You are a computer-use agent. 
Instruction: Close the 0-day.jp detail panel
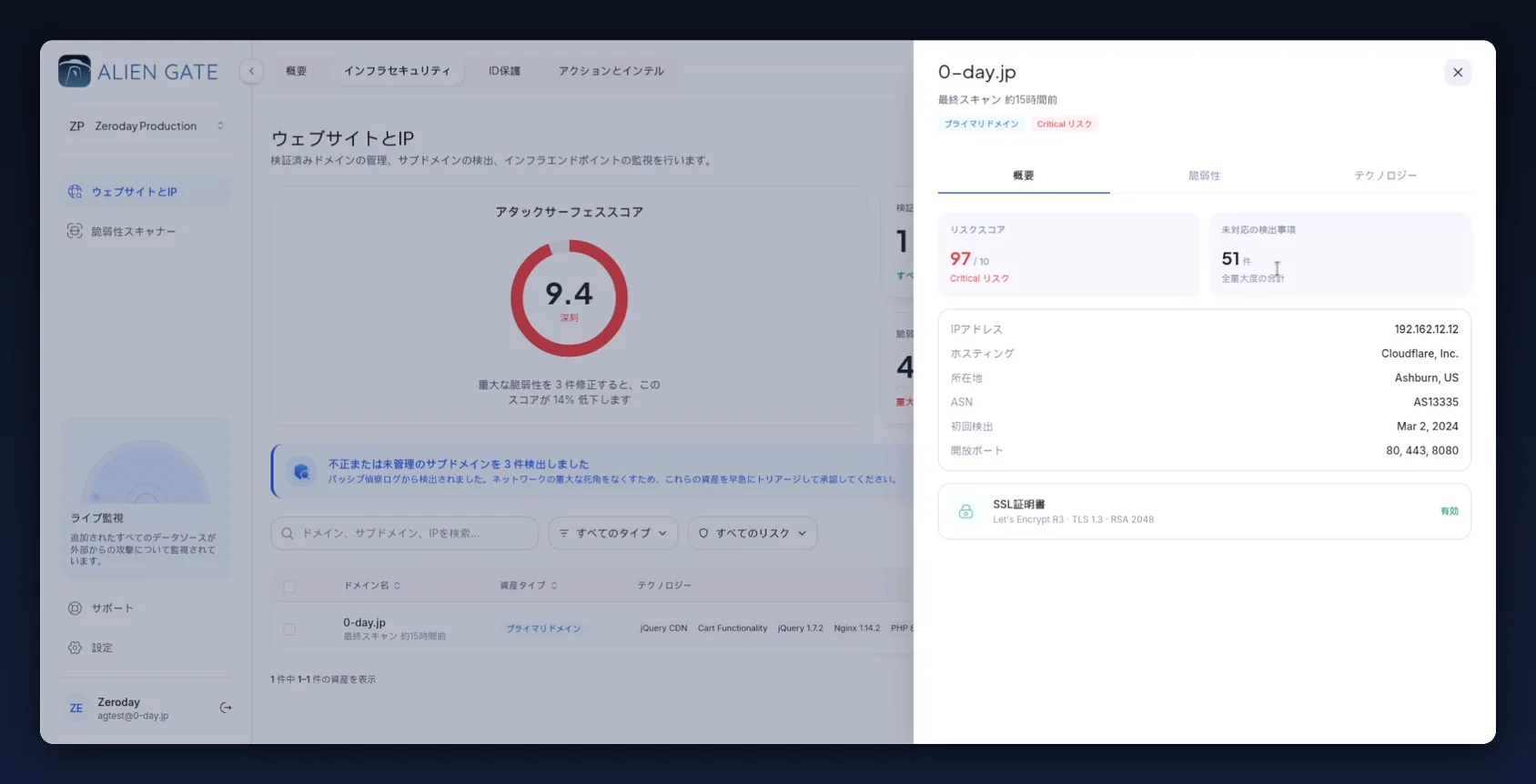pos(1458,72)
